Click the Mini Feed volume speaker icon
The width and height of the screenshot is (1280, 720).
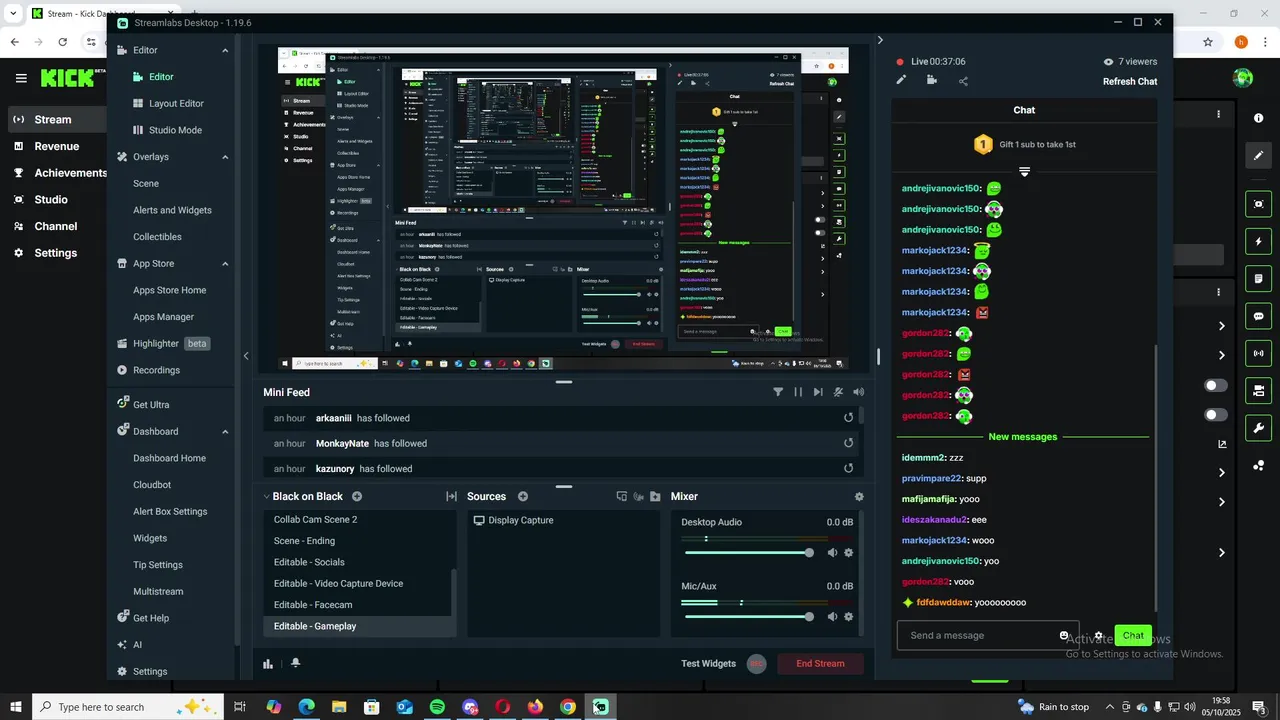point(858,392)
